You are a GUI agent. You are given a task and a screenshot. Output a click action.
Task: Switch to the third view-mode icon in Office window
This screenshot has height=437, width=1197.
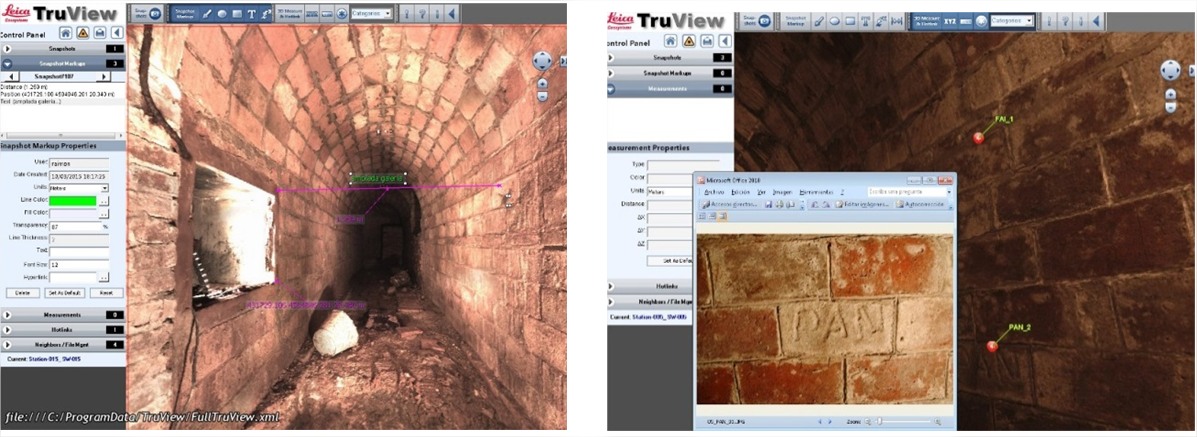pyautogui.click(x=722, y=216)
